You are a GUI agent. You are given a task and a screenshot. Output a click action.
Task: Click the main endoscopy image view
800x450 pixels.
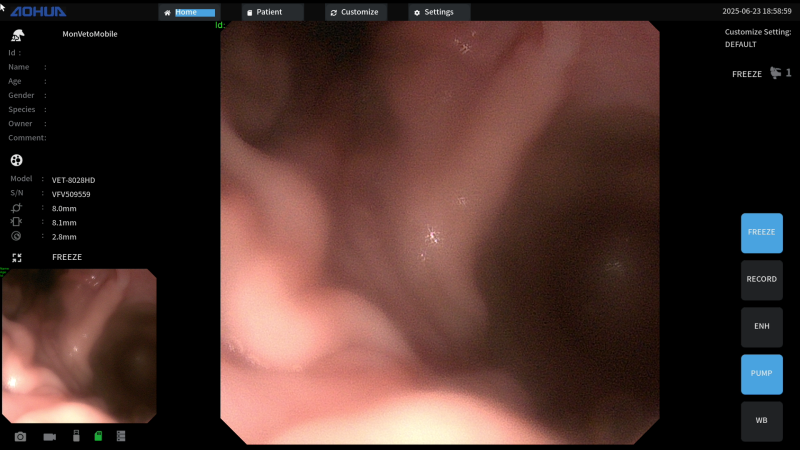439,233
